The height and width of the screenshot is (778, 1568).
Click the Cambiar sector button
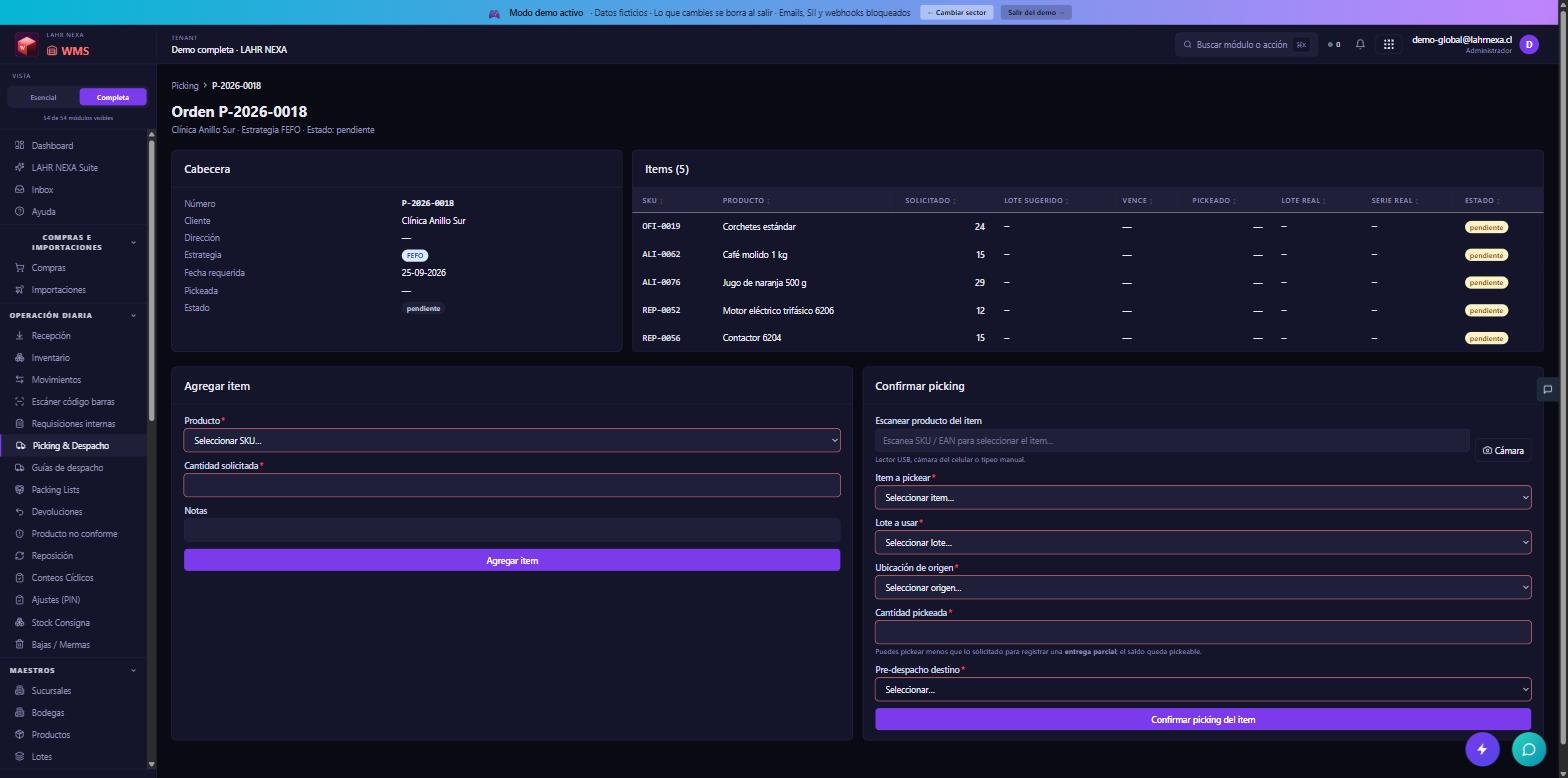(x=957, y=13)
